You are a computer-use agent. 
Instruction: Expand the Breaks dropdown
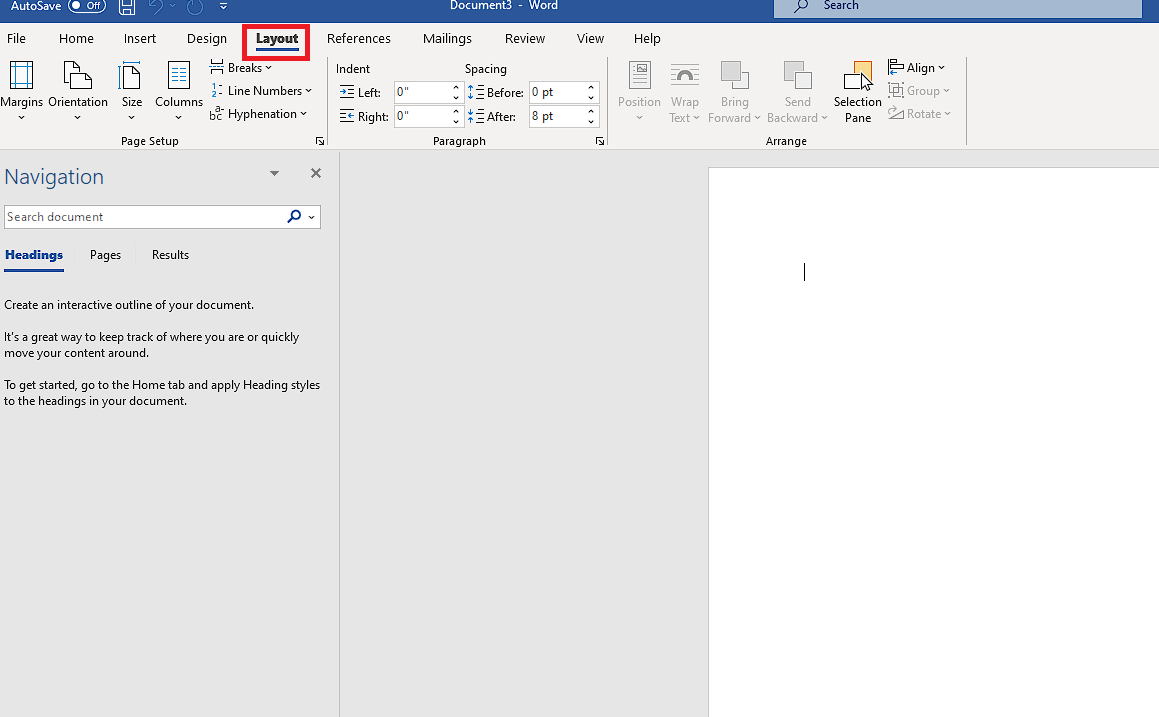click(241, 68)
